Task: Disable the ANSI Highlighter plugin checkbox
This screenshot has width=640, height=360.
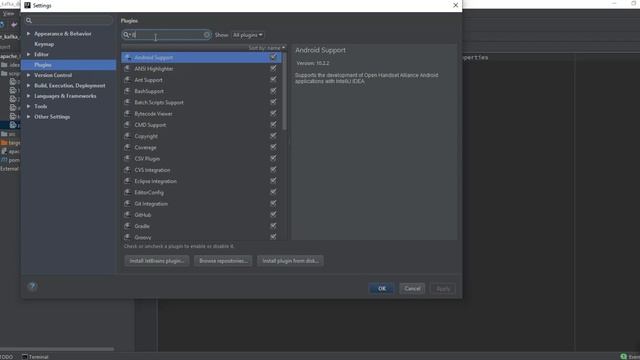Action: [x=273, y=68]
